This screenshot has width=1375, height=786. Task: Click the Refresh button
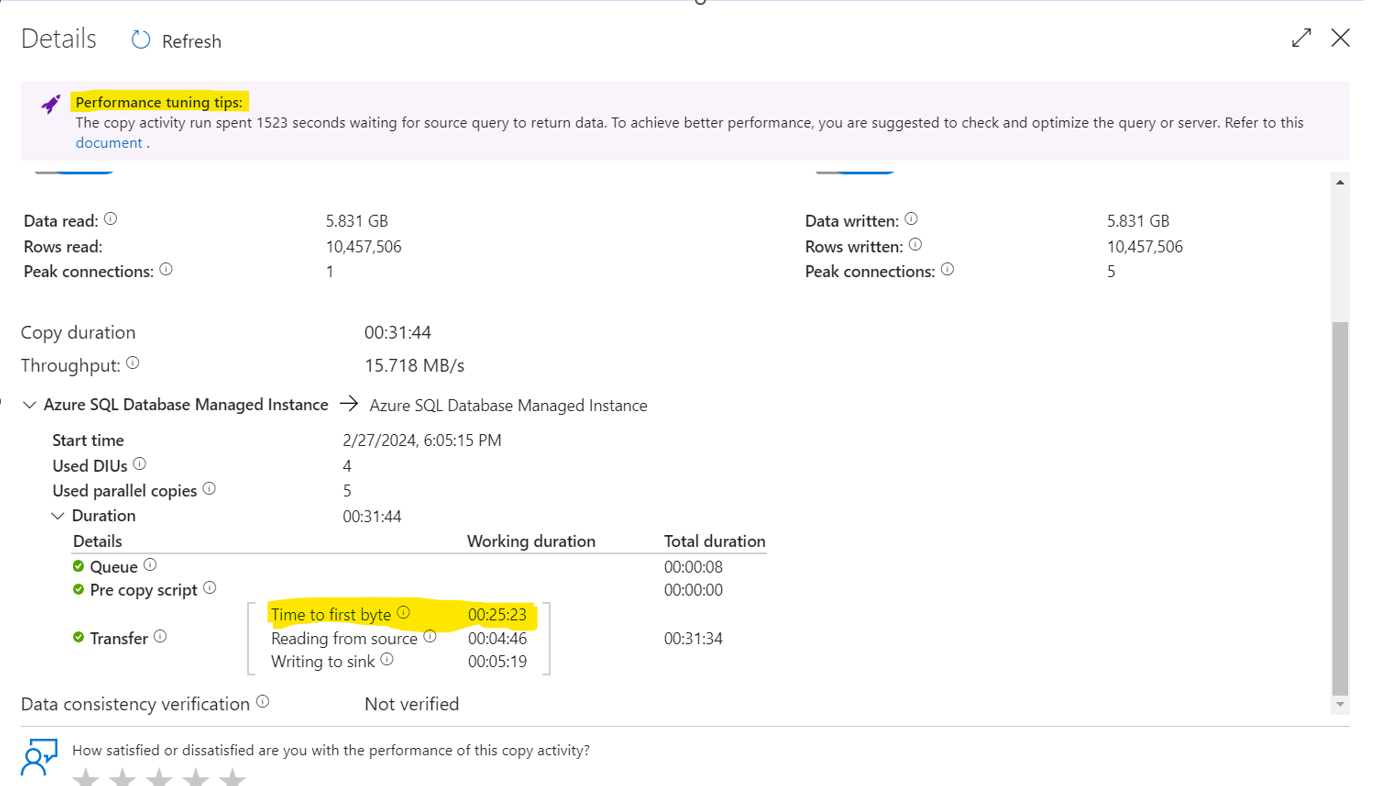tap(176, 41)
